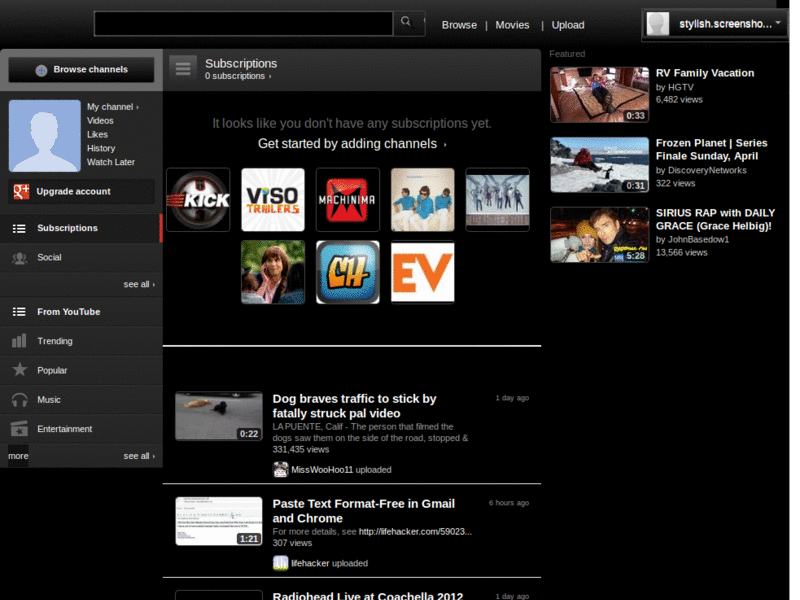800x600 pixels.
Task: Select Subscriptions in the sidebar
Action: click(82, 228)
